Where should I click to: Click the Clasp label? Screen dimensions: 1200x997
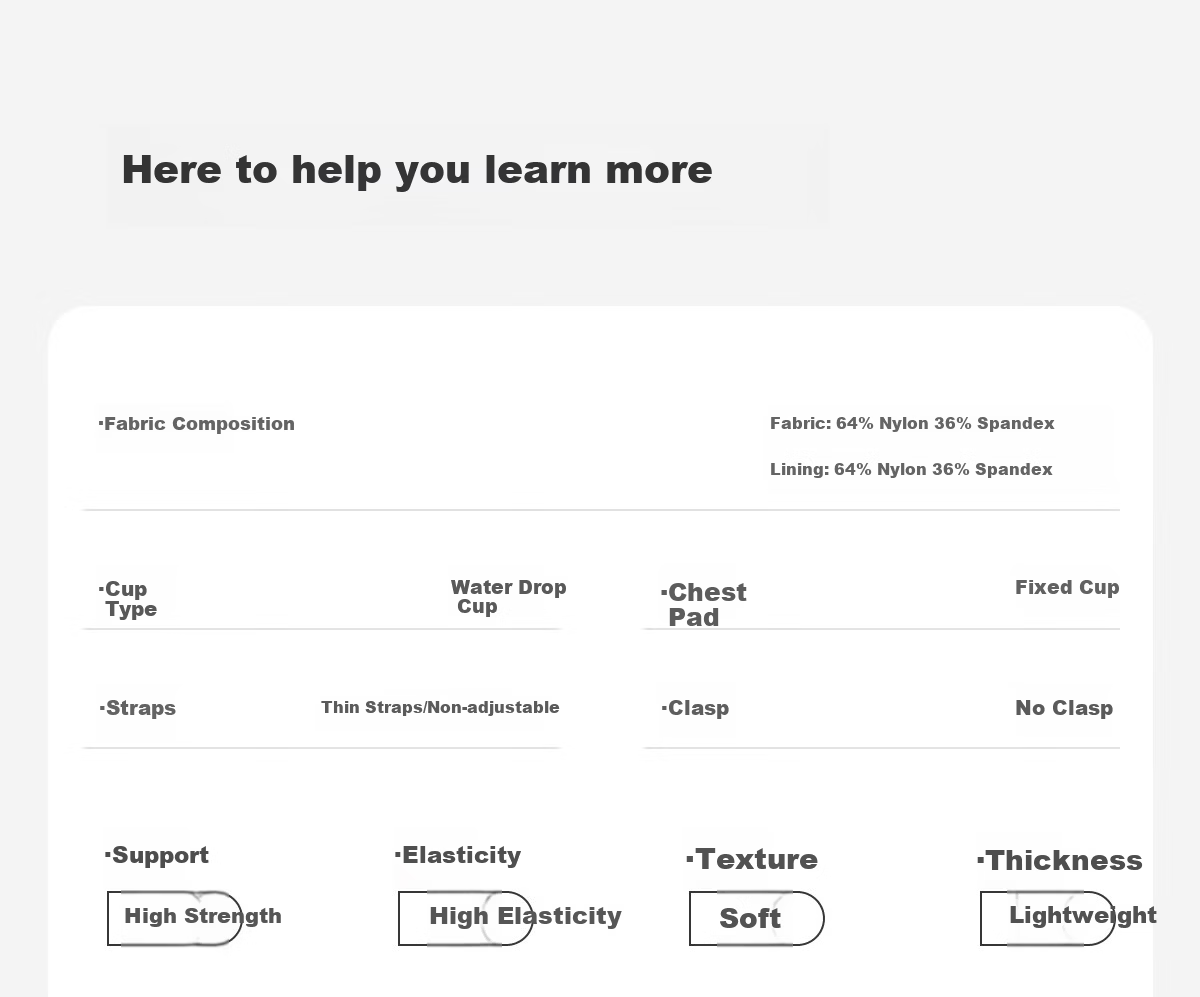coord(695,708)
